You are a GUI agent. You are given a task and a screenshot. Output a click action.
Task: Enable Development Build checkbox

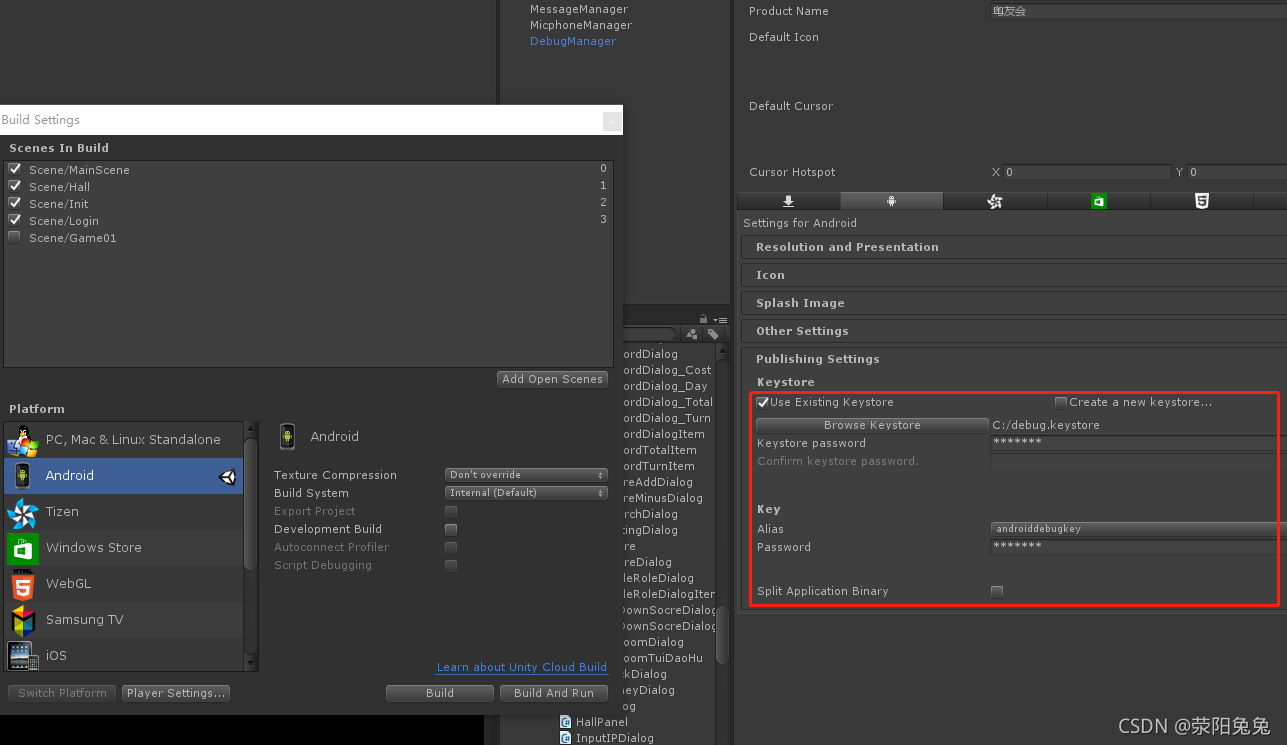pyautogui.click(x=451, y=529)
